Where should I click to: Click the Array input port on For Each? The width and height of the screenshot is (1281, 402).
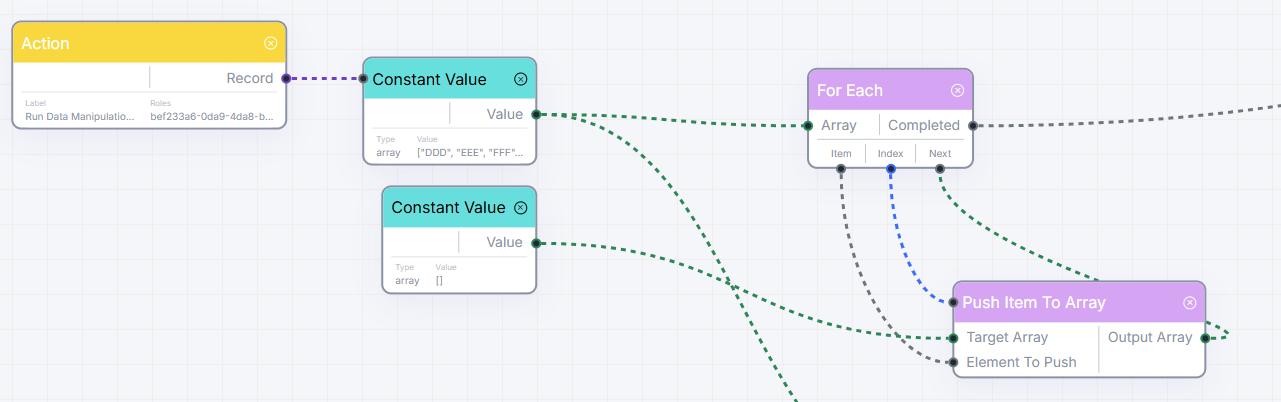click(808, 126)
